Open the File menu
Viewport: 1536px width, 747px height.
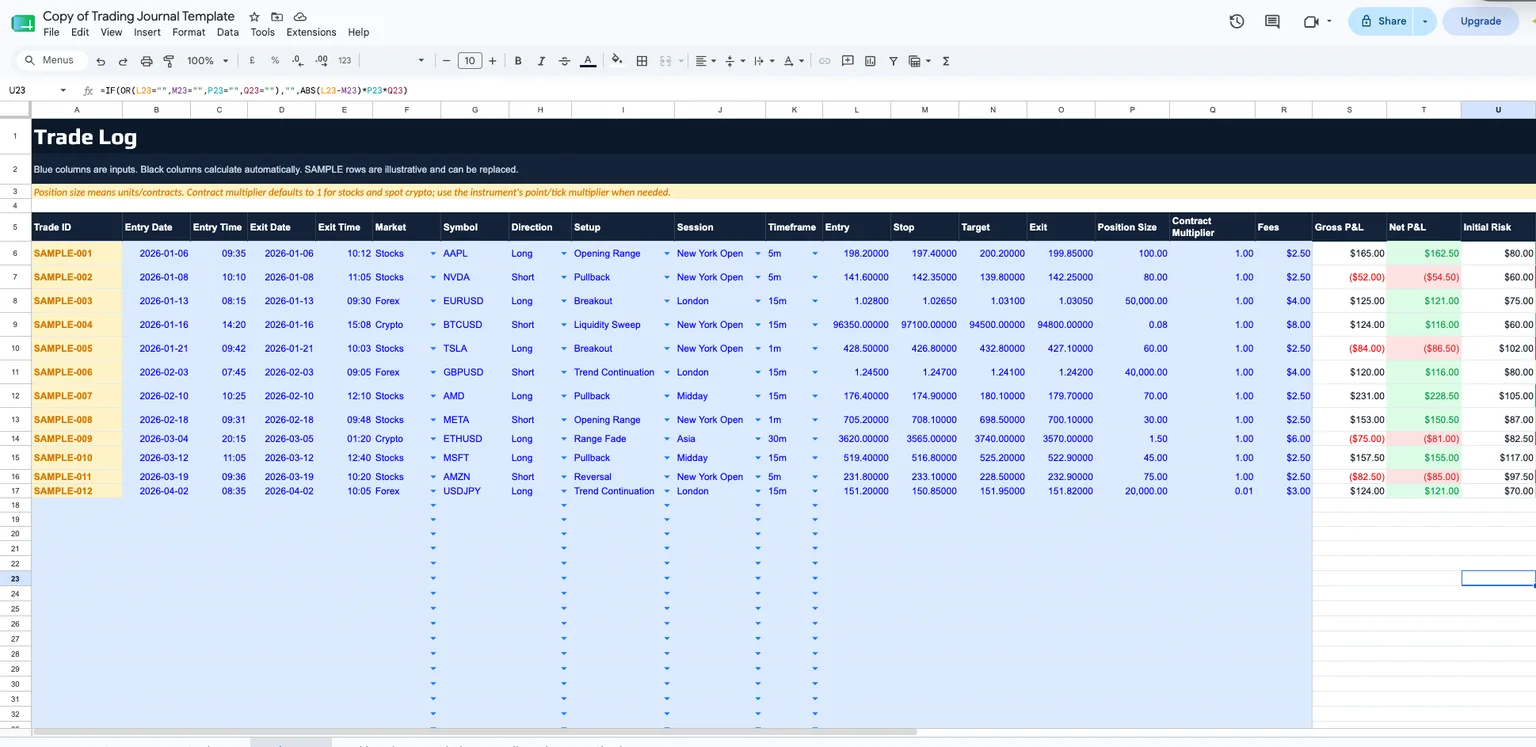pos(51,32)
